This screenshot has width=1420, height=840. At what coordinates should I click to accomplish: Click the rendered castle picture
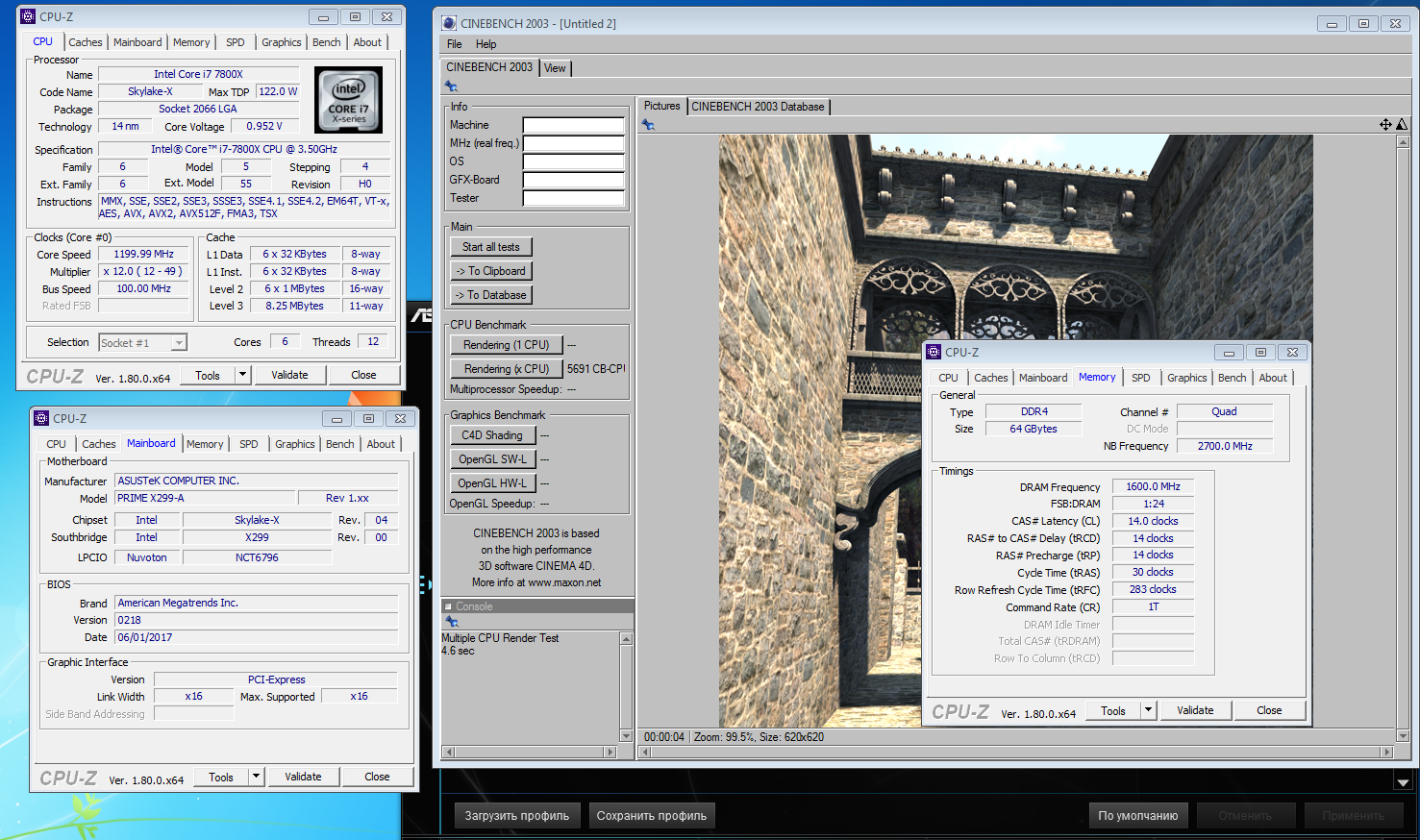point(1015,431)
